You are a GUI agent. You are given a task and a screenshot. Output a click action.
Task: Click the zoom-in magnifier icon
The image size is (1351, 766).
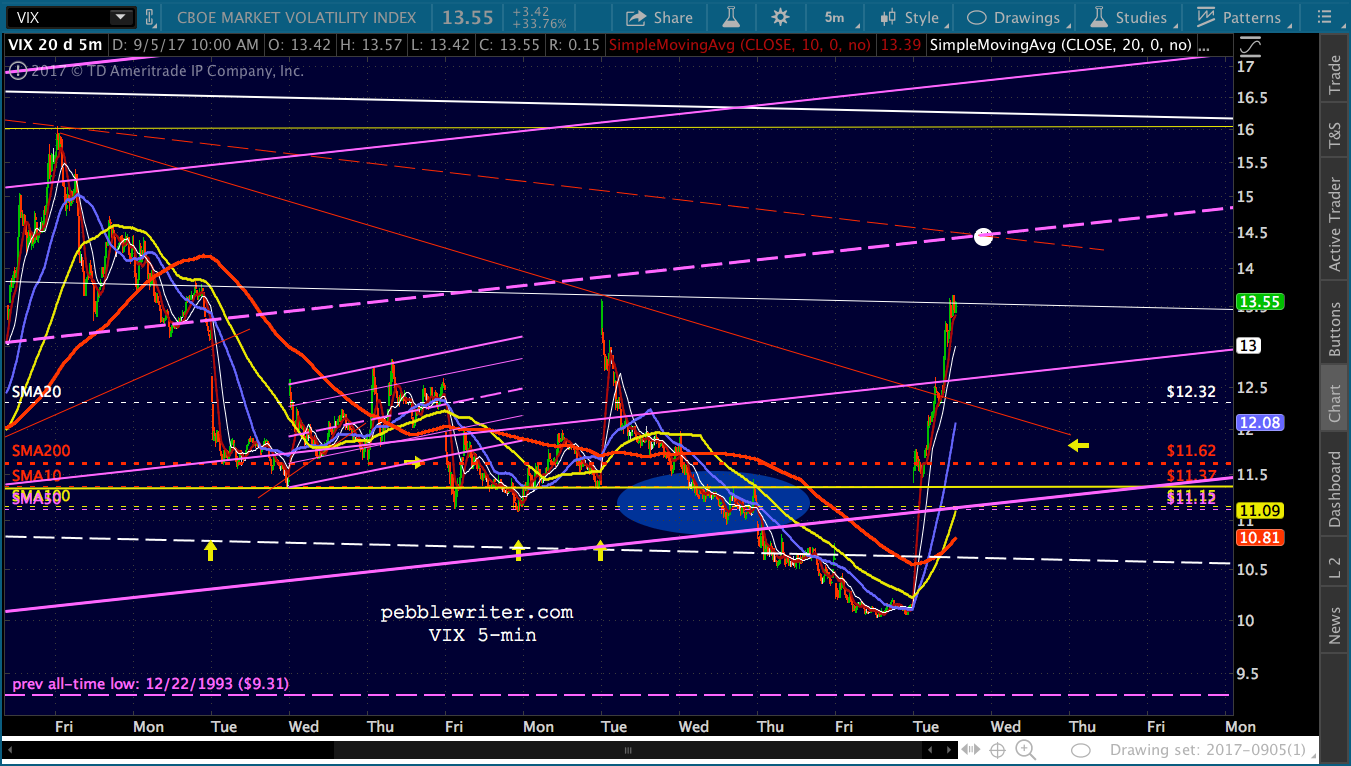(1026, 750)
